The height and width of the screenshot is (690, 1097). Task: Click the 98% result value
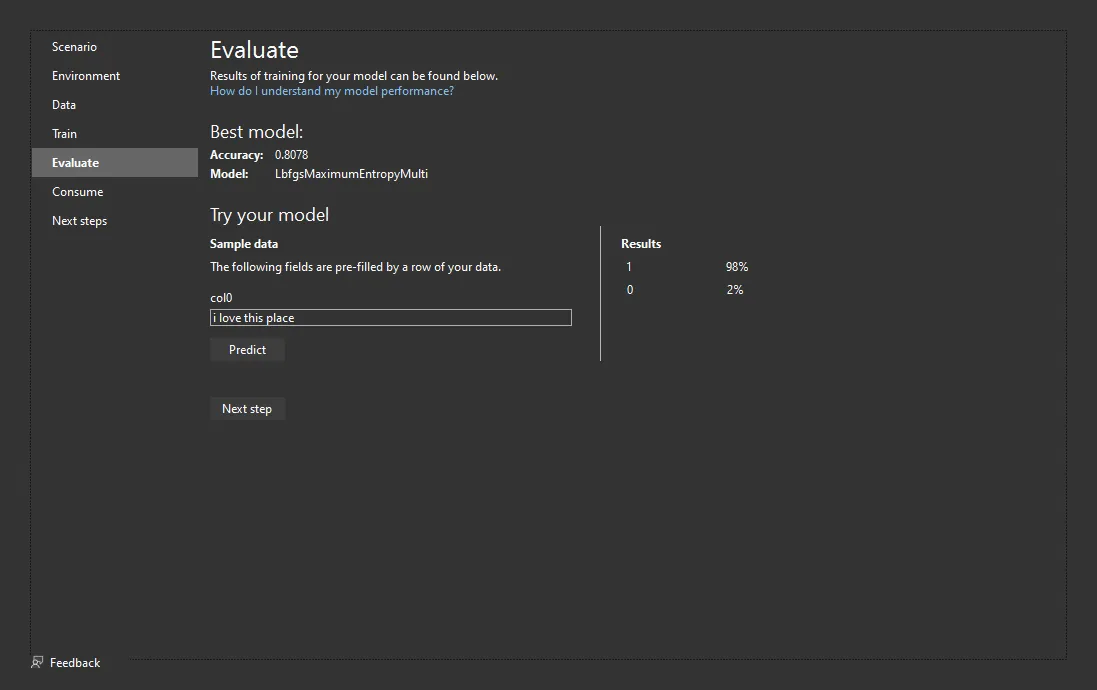click(x=736, y=267)
